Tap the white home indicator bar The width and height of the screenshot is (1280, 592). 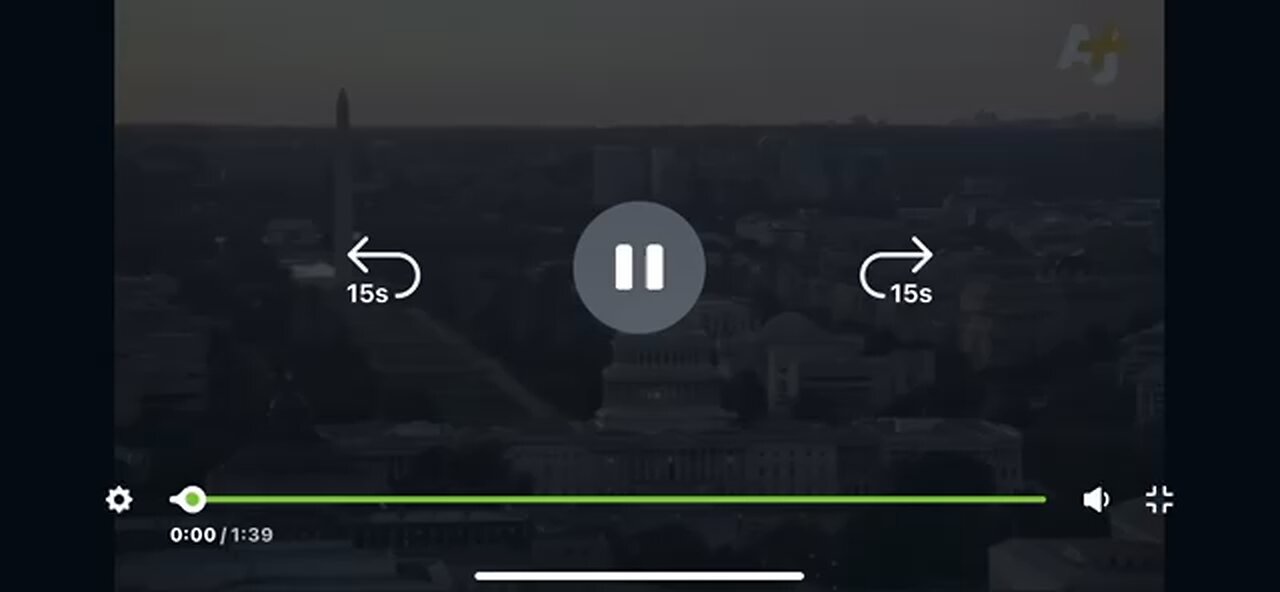[639, 575]
